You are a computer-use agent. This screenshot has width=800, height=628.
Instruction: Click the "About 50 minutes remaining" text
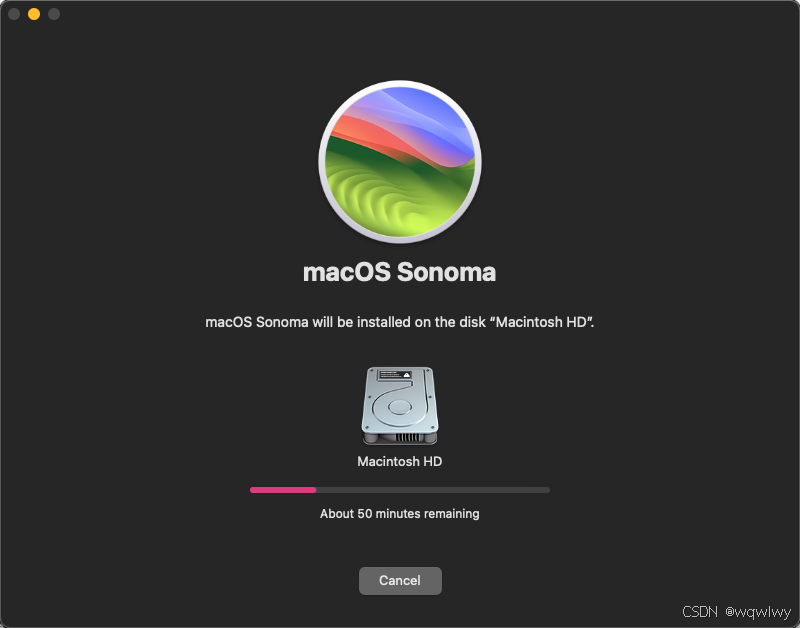pos(399,514)
